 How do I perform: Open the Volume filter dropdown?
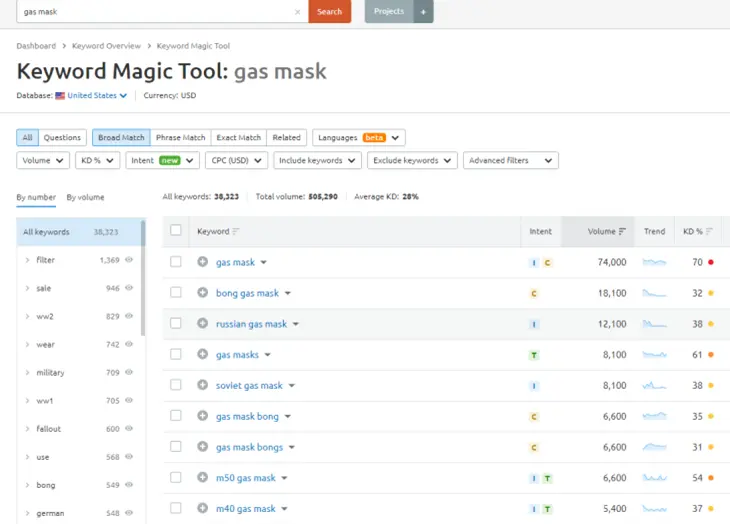pyautogui.click(x=43, y=161)
